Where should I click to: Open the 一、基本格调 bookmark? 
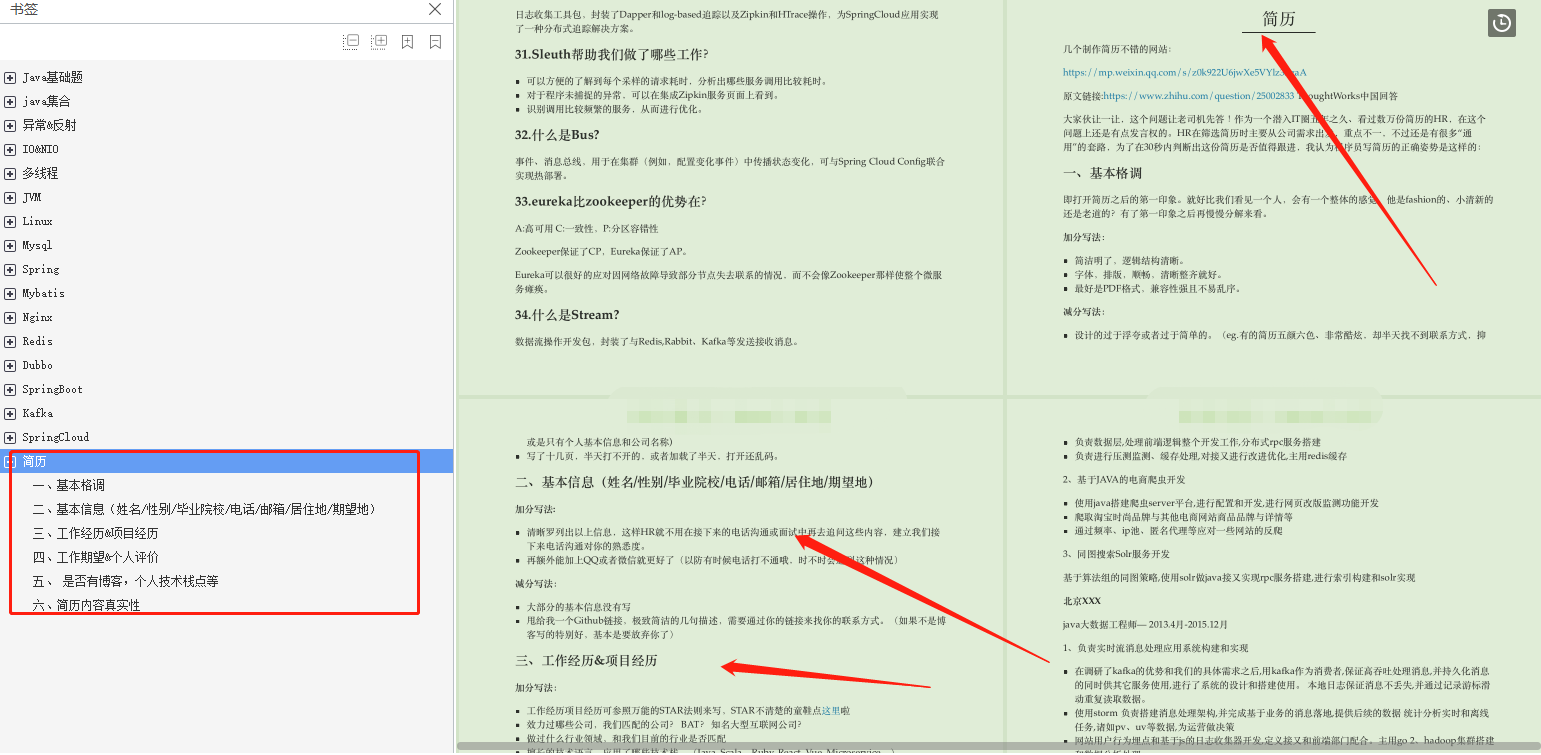coord(69,485)
